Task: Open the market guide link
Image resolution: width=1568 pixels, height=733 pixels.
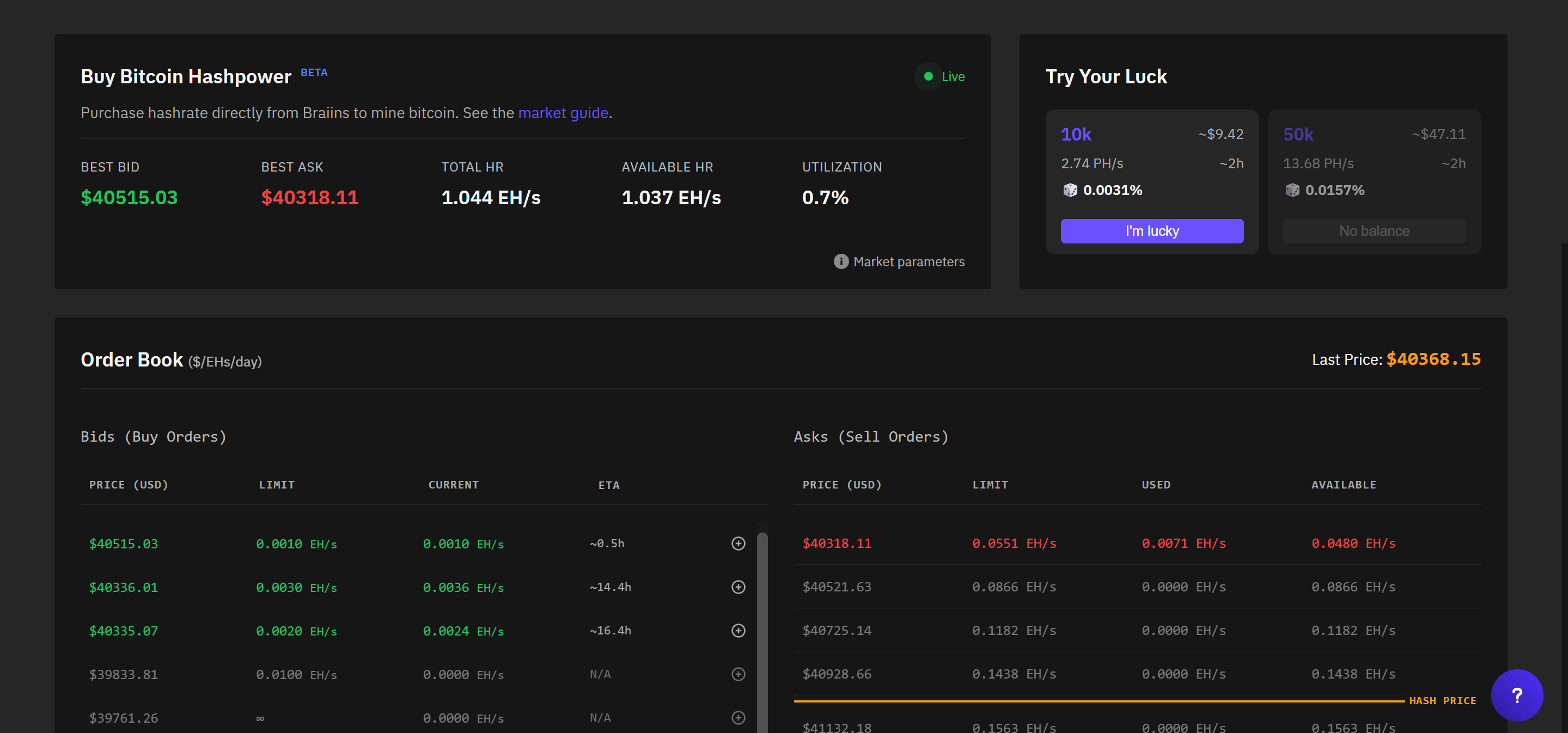Action: (563, 113)
